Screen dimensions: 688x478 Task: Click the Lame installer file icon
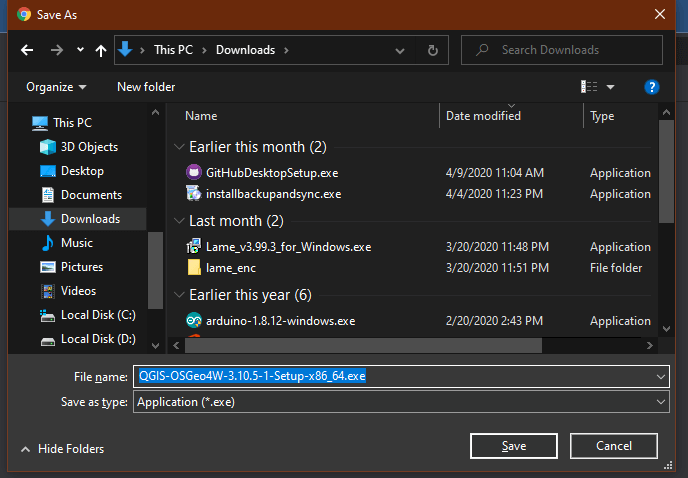(x=194, y=247)
